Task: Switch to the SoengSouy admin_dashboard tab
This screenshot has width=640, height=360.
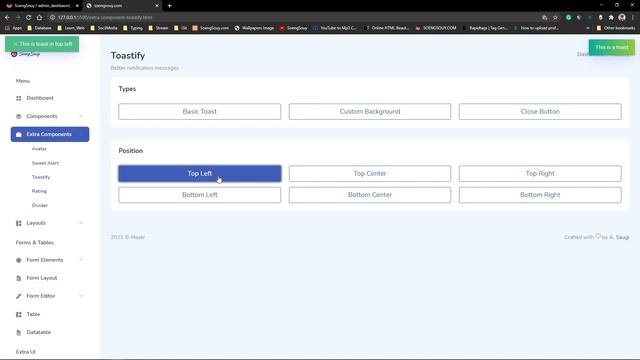Action: pyautogui.click(x=41, y=6)
